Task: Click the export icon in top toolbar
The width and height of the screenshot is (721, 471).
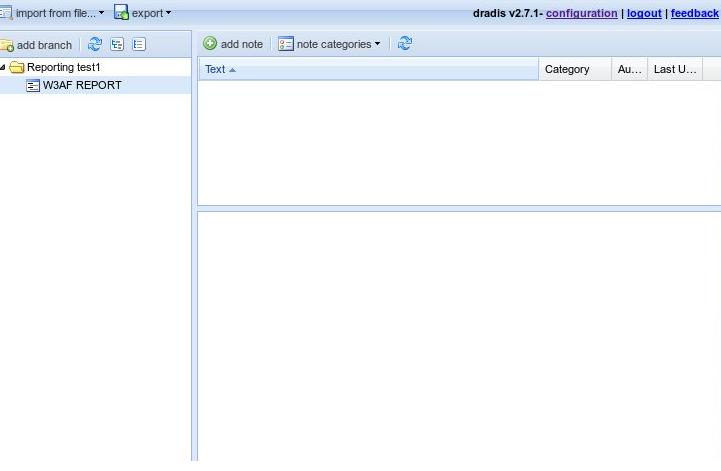Action: [x=121, y=13]
